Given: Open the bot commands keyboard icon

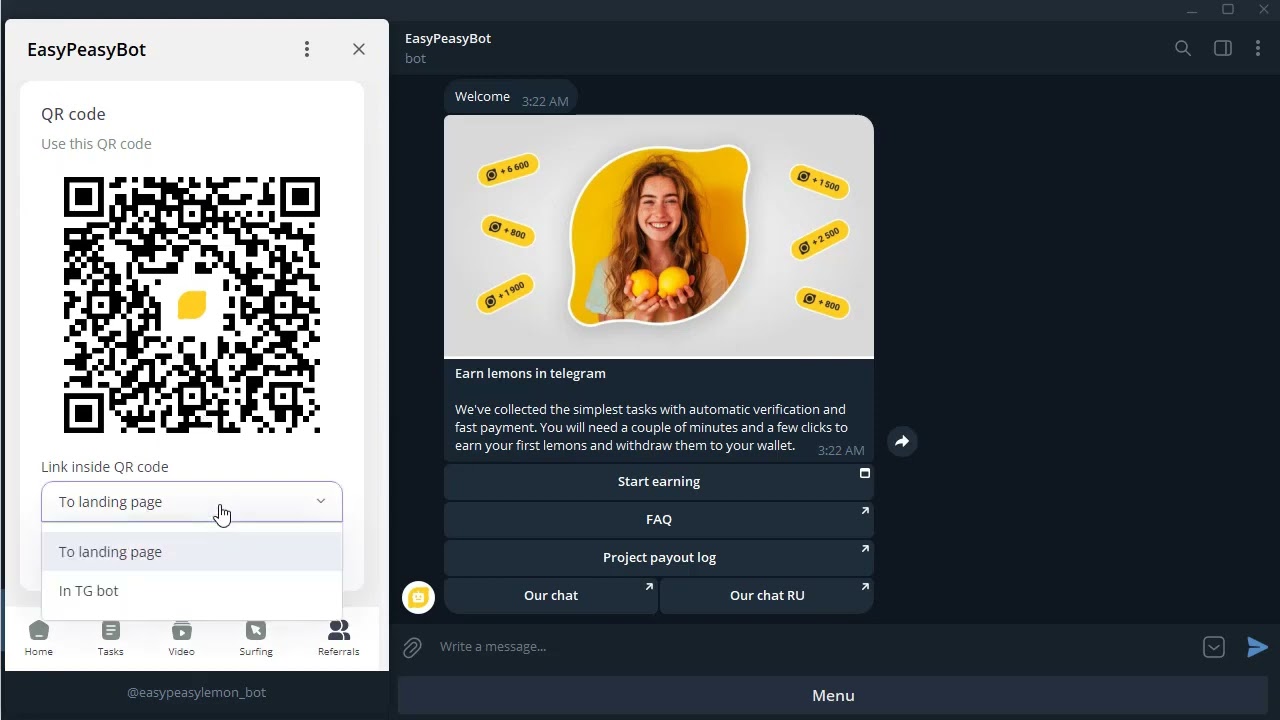Looking at the screenshot, I should (1214, 648).
